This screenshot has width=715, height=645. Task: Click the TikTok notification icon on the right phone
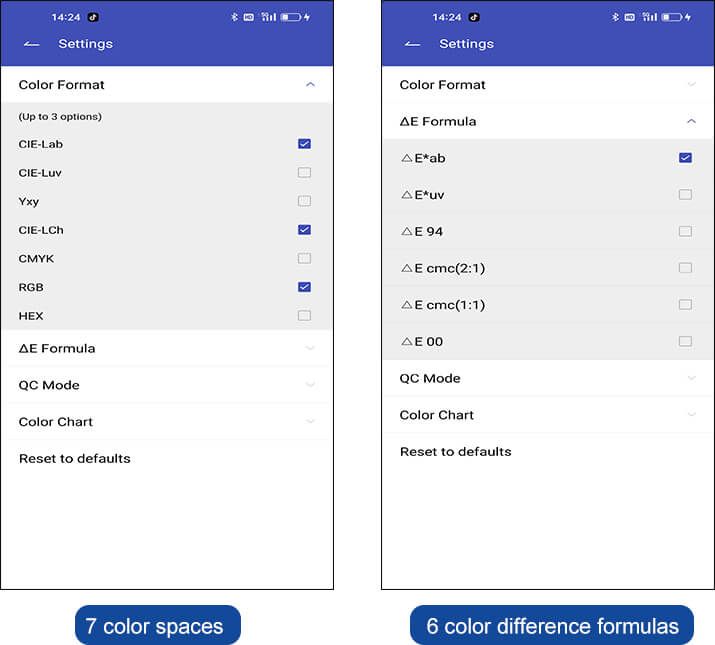(x=474, y=17)
